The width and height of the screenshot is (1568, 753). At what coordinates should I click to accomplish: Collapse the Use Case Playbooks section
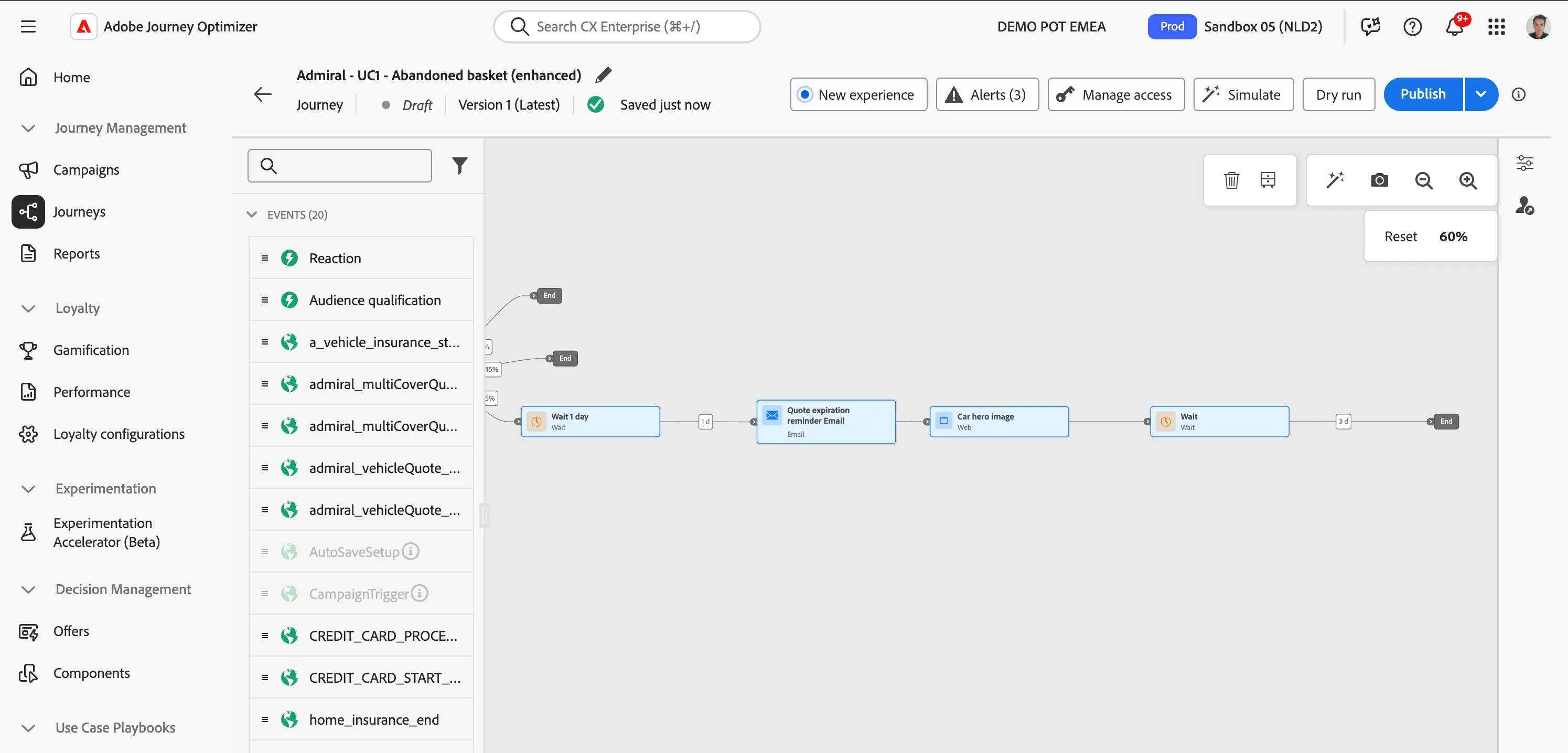[x=28, y=727]
